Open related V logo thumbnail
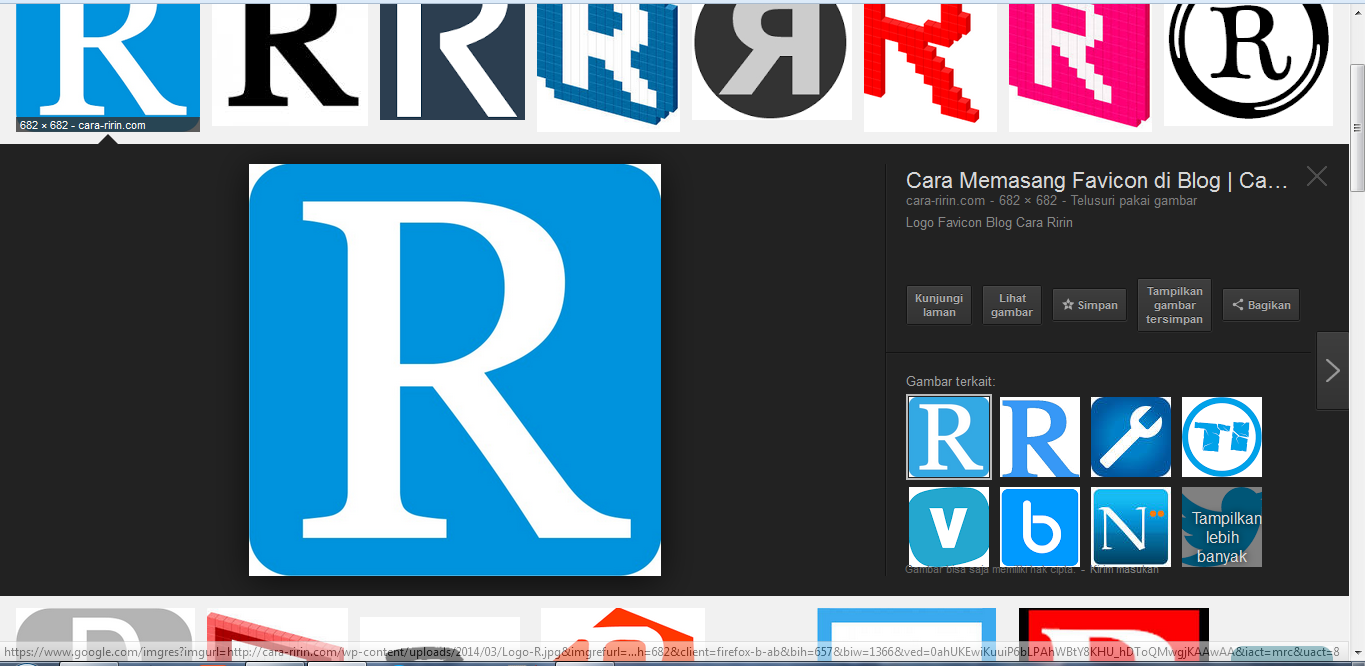 949,527
